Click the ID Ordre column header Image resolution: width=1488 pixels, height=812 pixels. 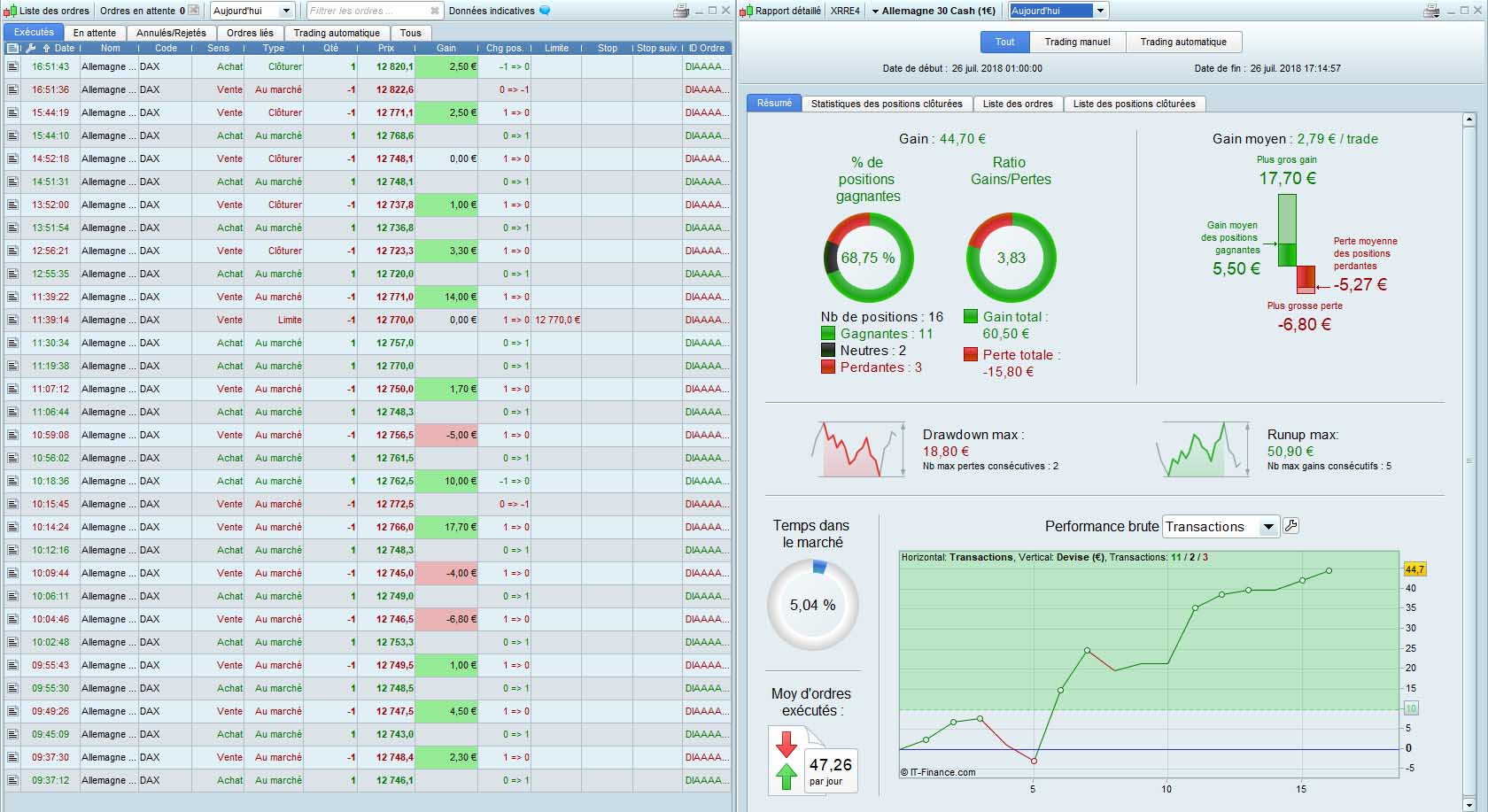pos(707,48)
